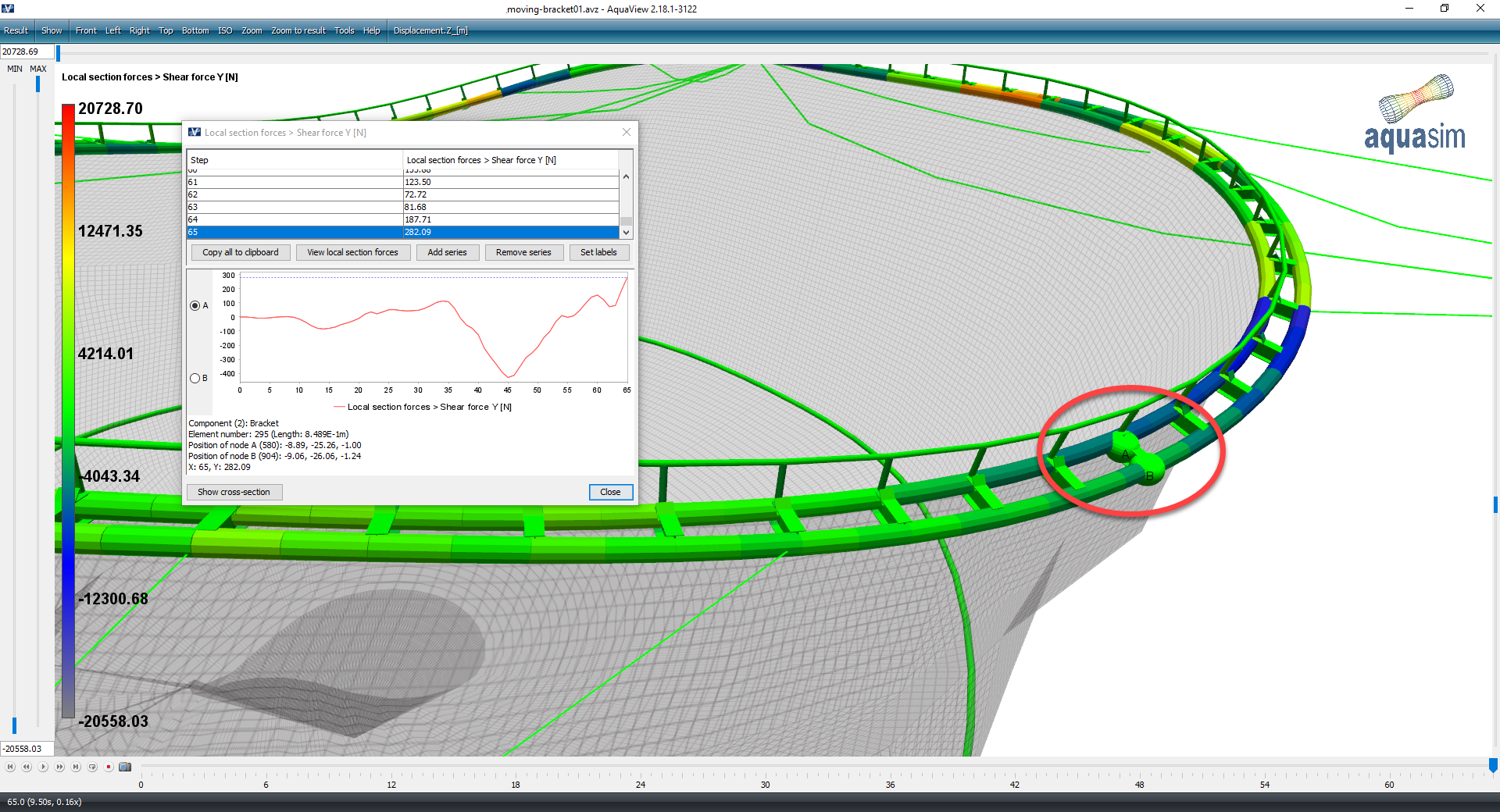Click the Close button in dialog
Screen dimensions: 1500x812
610,492
